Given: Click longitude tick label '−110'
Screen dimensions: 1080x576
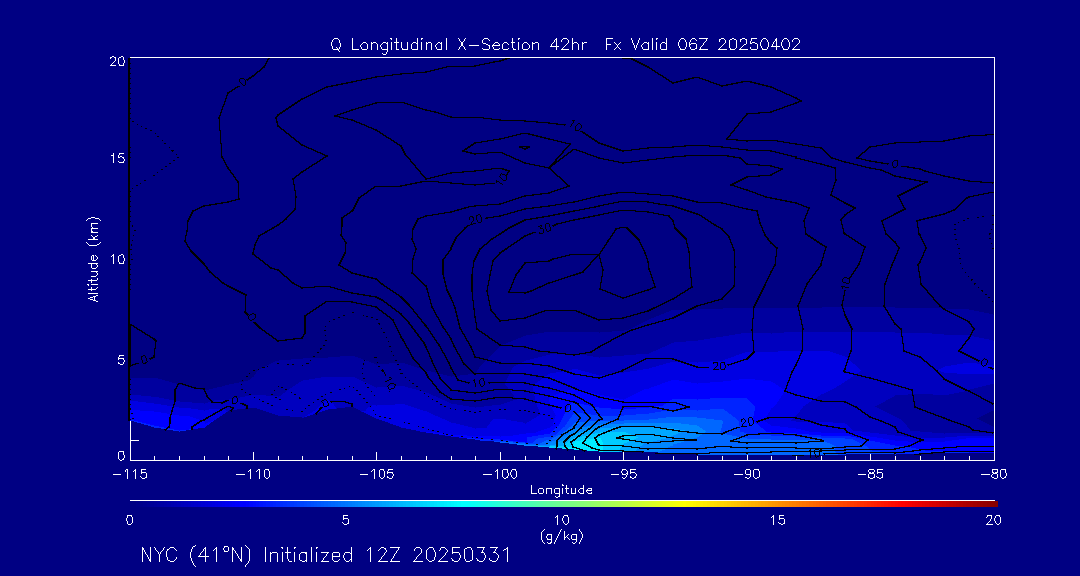Looking at the screenshot, I should [253, 474].
